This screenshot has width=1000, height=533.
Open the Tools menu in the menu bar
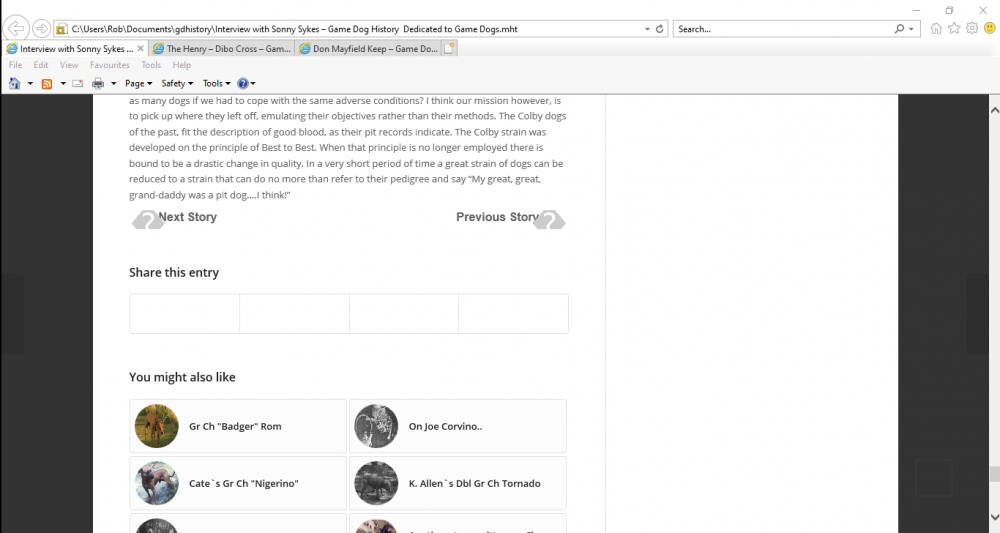tap(151, 65)
